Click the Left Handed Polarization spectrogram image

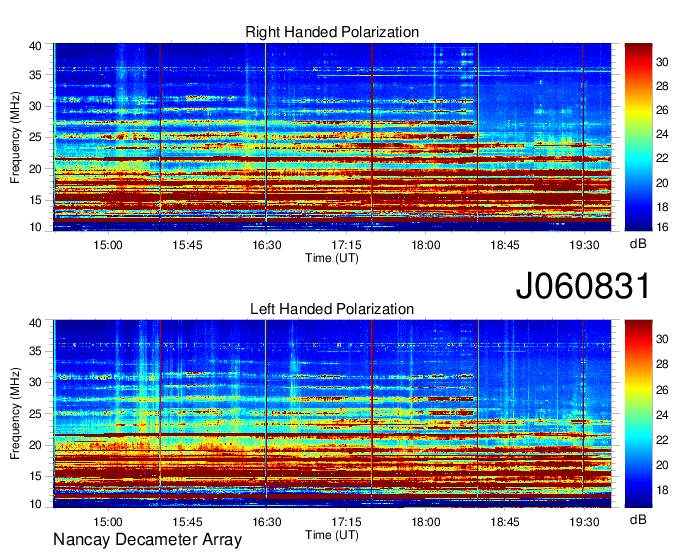[332, 414]
